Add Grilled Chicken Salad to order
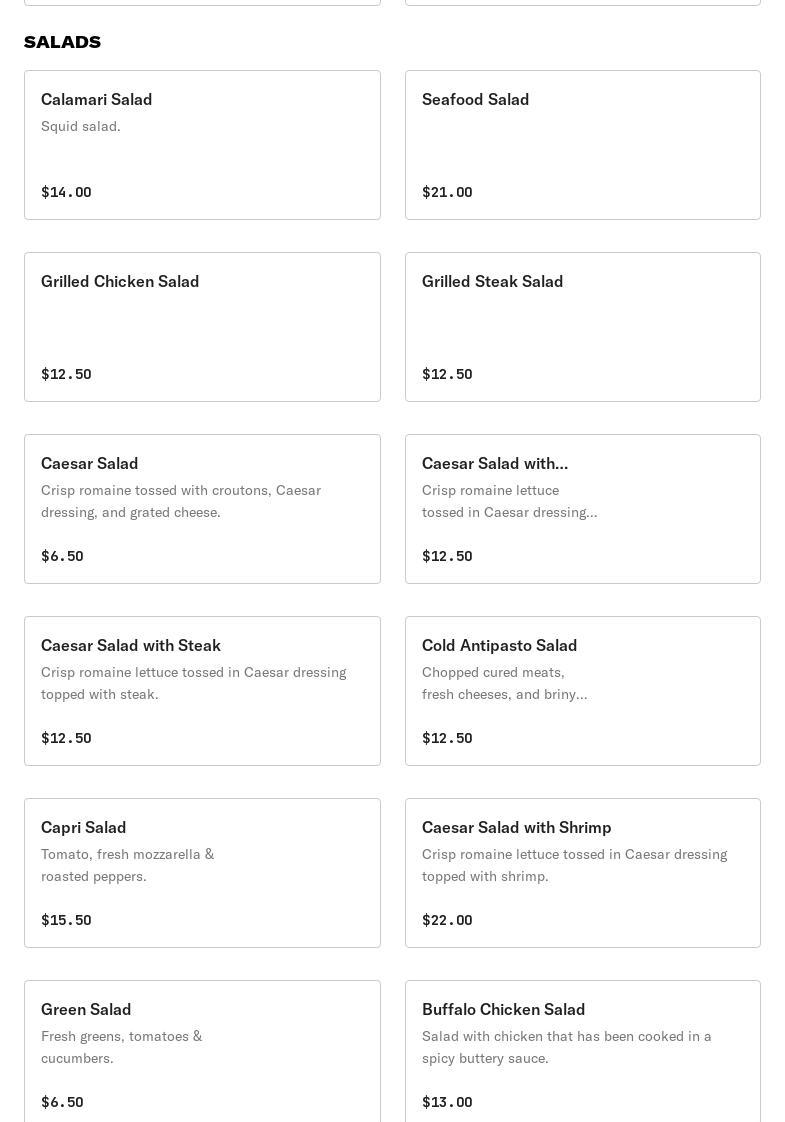 202,327
